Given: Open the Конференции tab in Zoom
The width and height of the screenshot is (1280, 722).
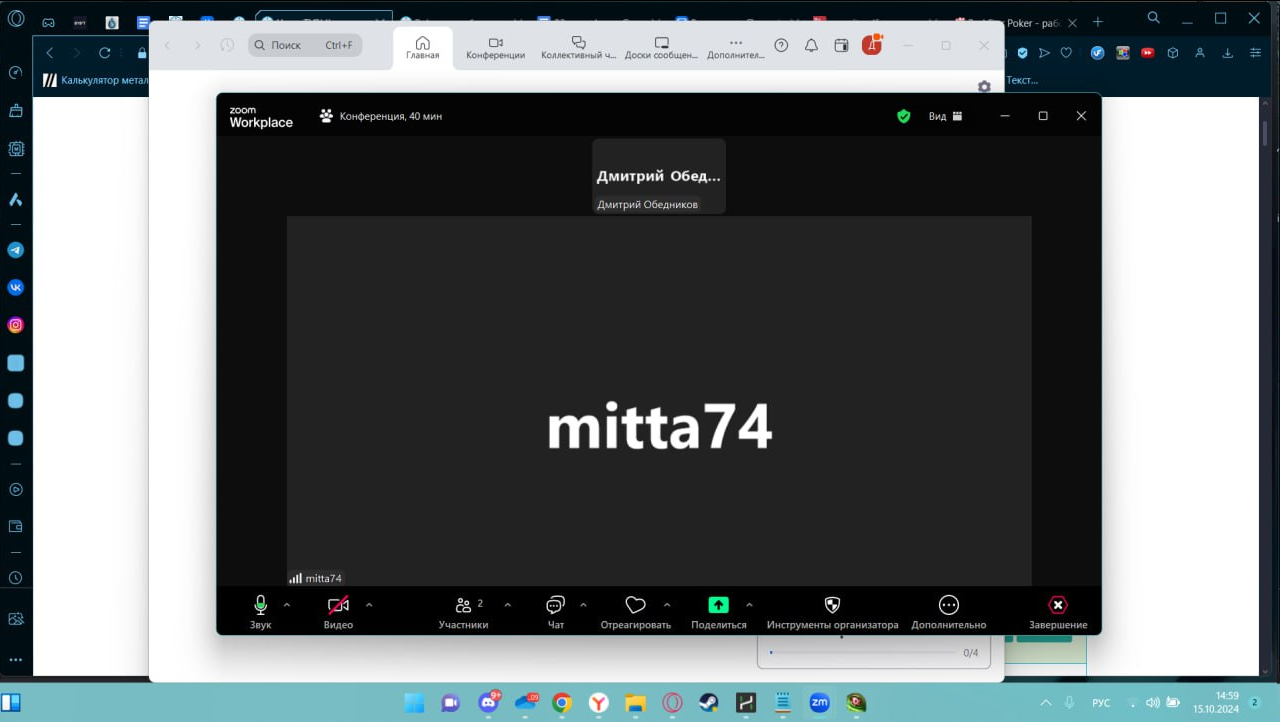Looking at the screenshot, I should (x=496, y=47).
